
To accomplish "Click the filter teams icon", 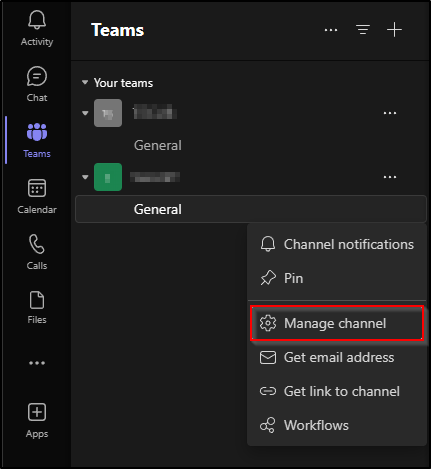I will coord(363,30).
